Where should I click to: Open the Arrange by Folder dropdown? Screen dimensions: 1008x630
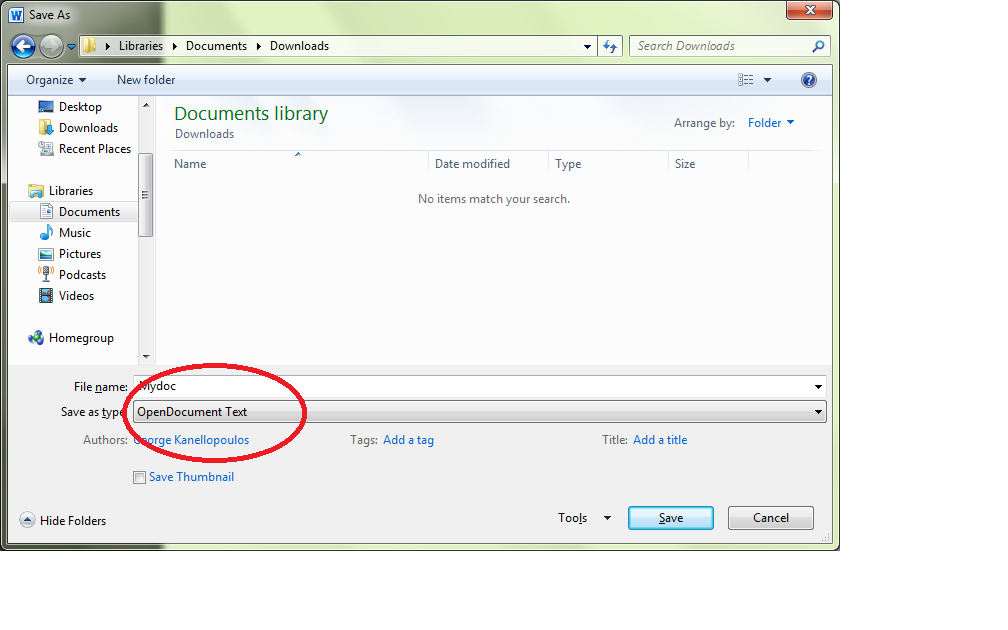[771, 123]
